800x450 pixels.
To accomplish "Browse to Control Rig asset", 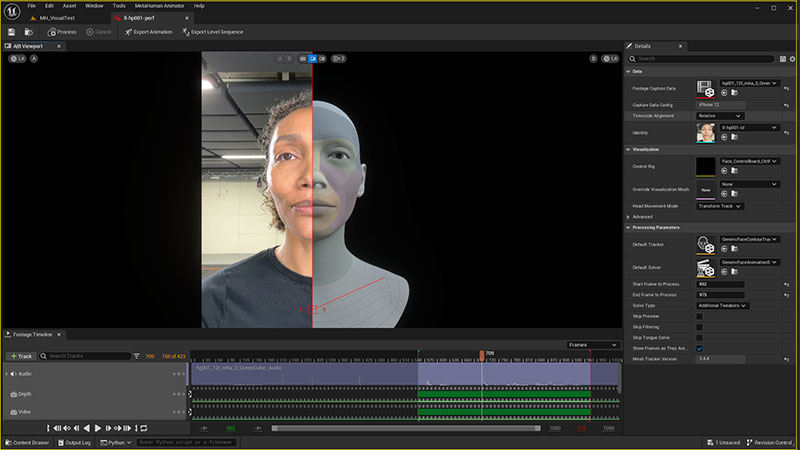I will click(734, 170).
